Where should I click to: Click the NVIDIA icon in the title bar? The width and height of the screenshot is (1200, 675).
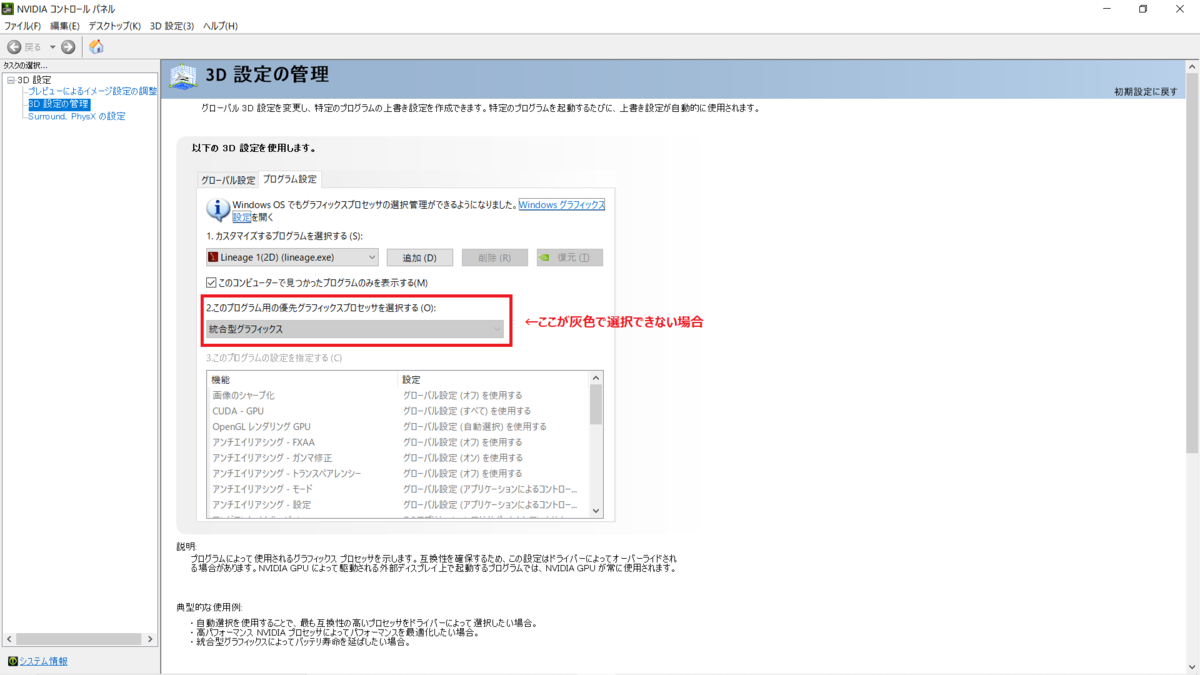click(x=9, y=9)
